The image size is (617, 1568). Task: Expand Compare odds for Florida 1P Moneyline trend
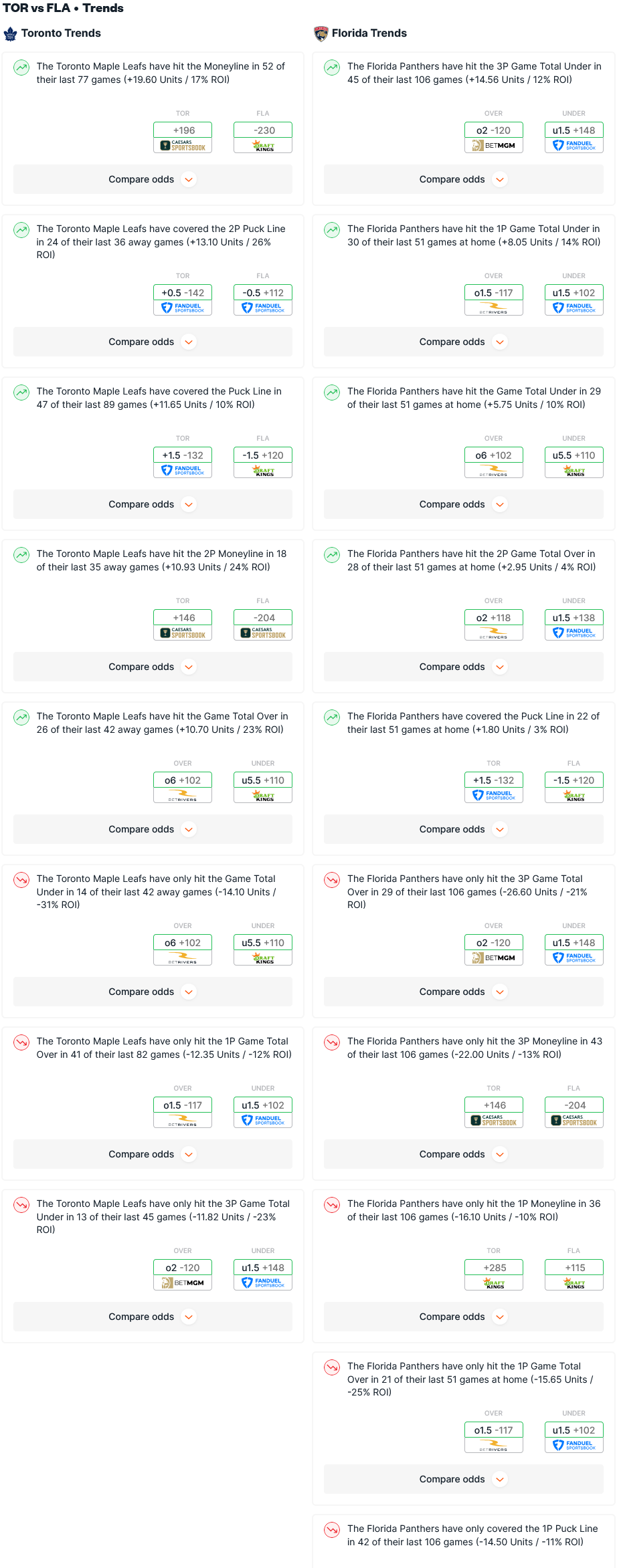point(464,1317)
